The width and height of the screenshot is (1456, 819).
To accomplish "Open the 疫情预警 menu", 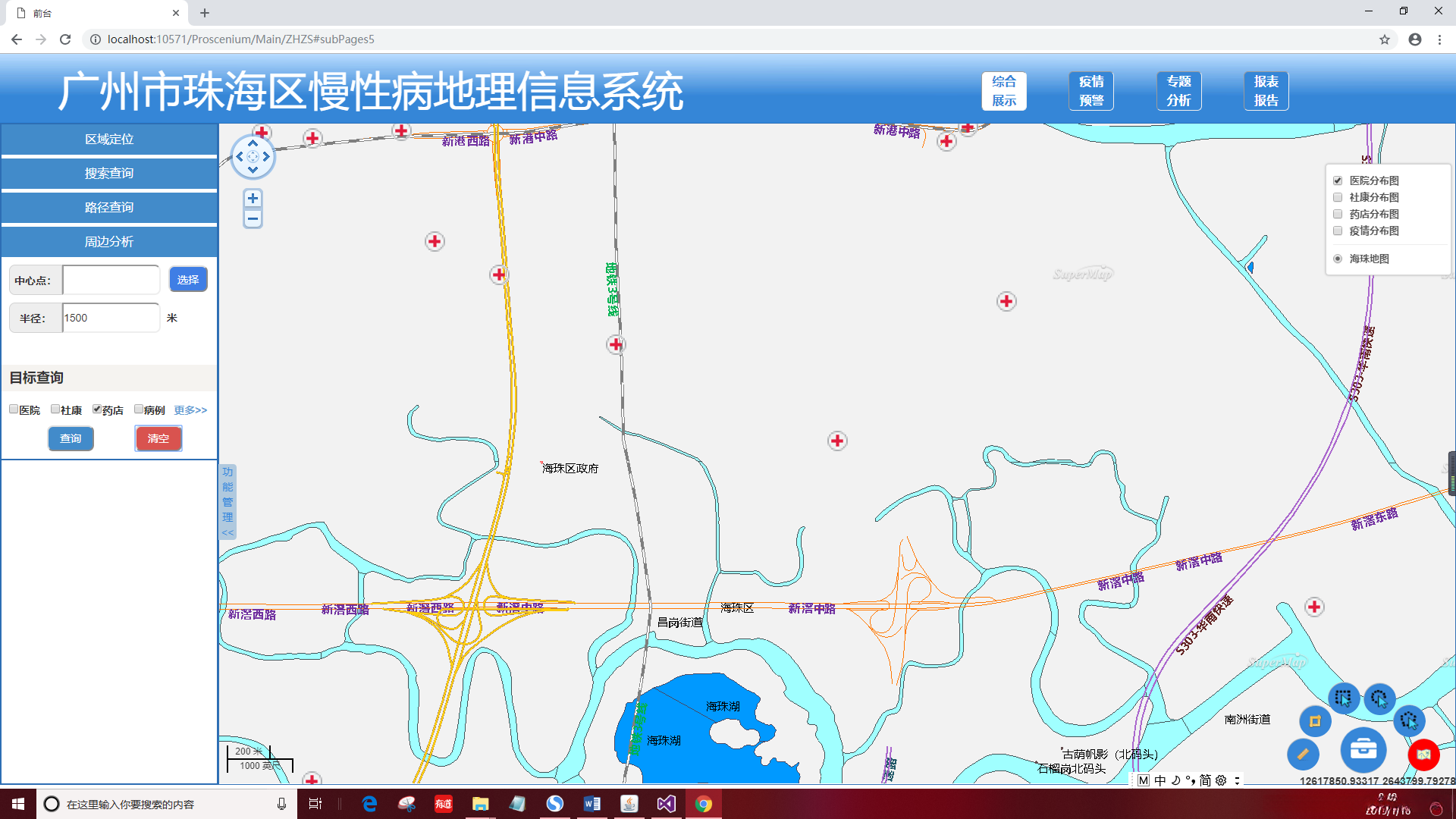I will point(1090,91).
